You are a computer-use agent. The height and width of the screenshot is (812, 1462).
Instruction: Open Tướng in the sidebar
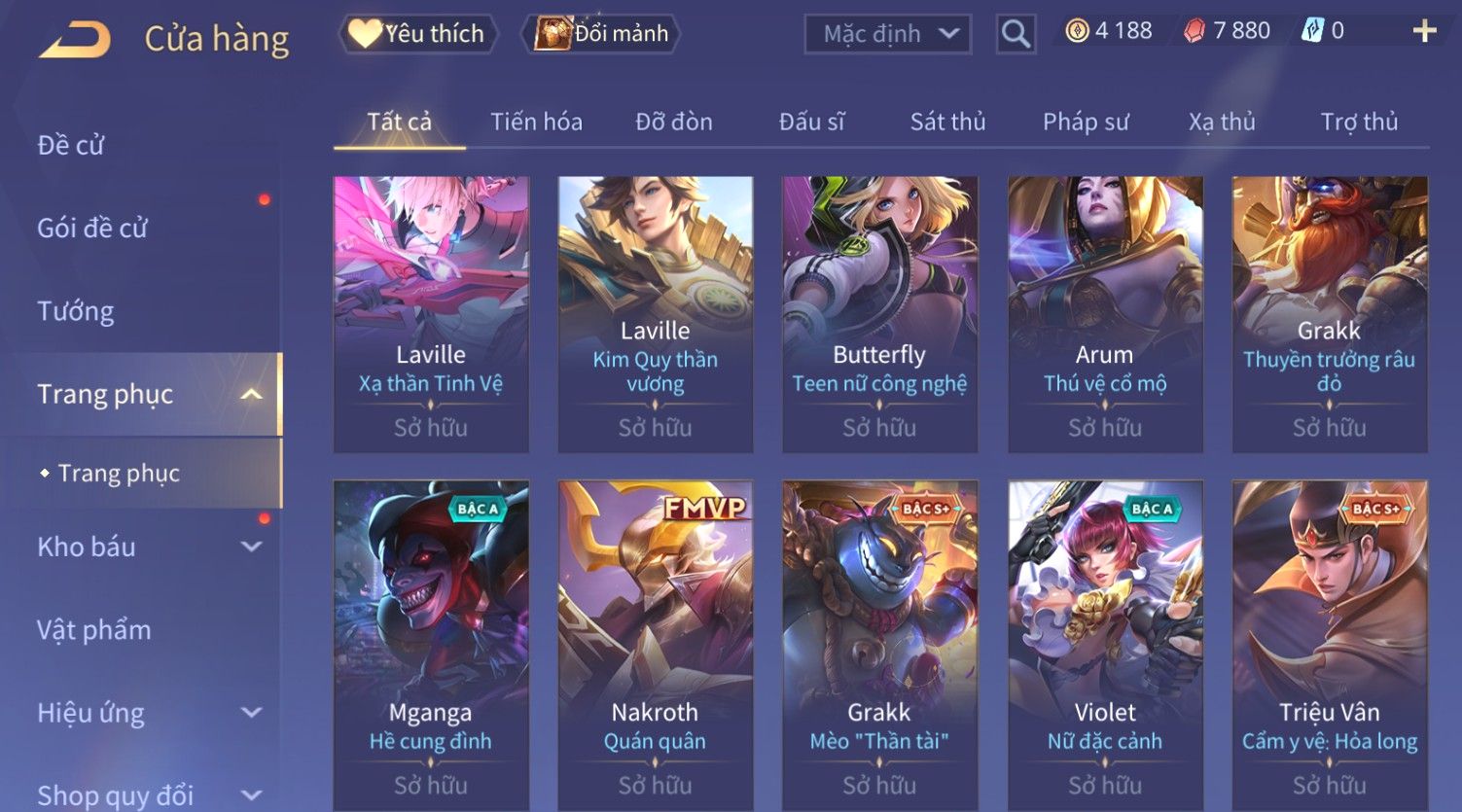76,311
